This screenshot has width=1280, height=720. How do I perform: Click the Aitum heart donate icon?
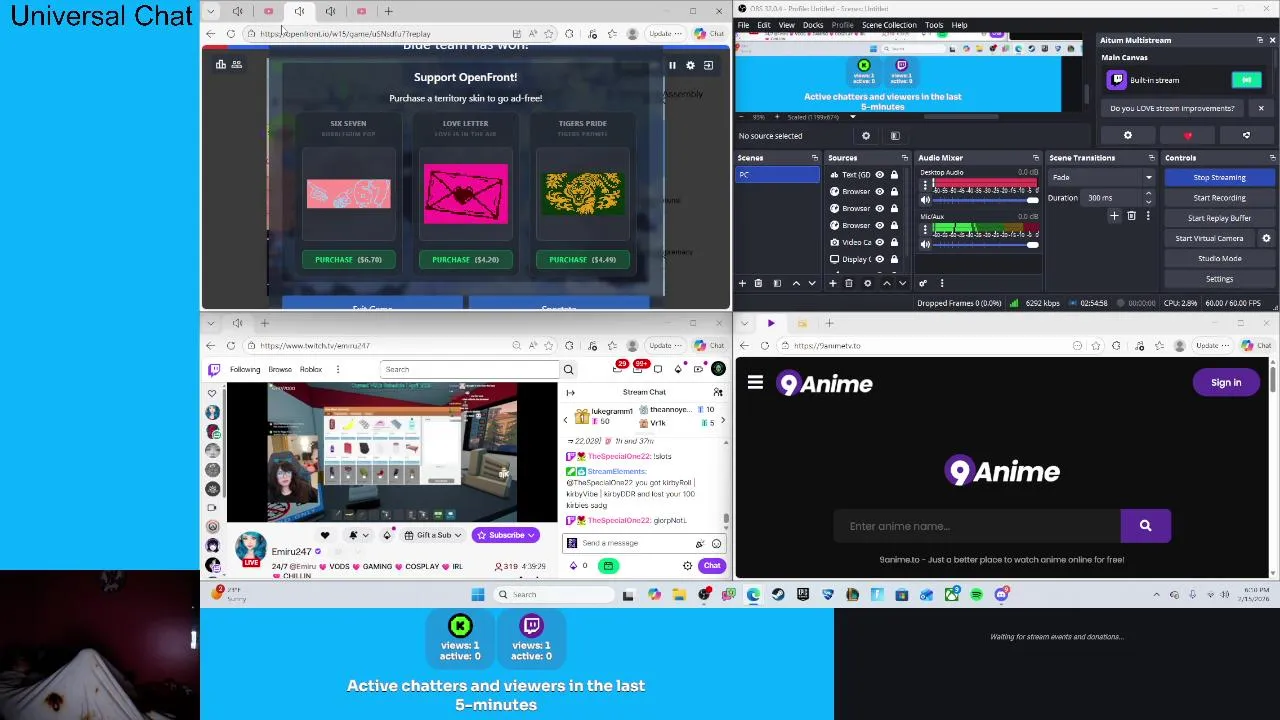(x=1187, y=136)
